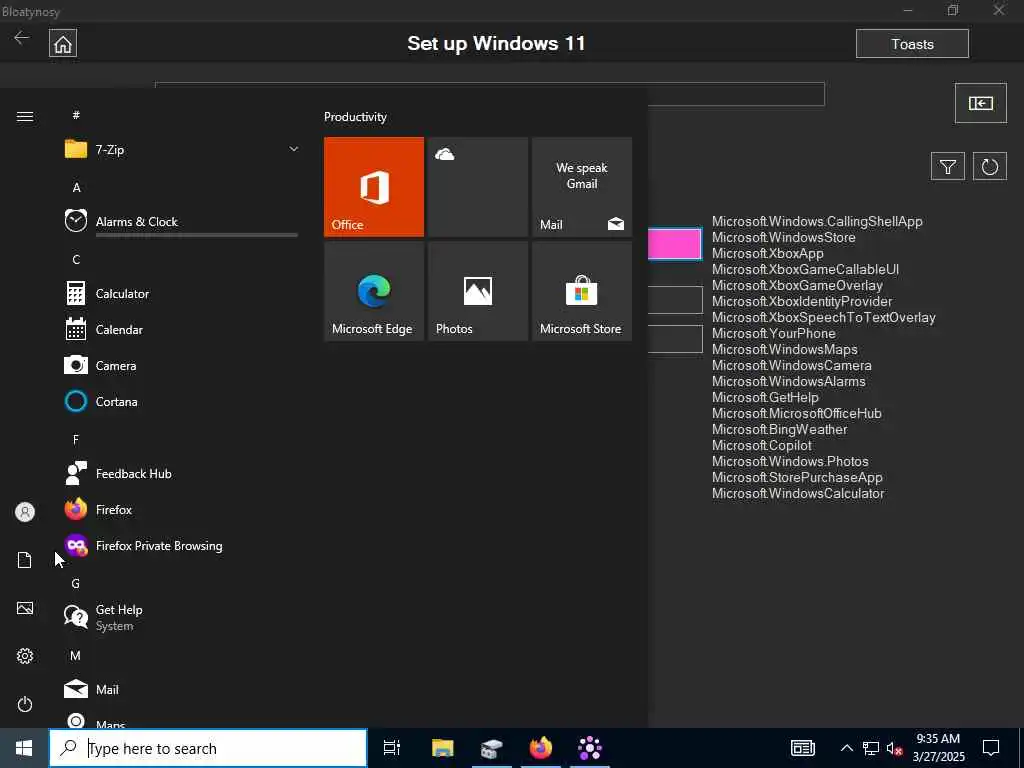The height and width of the screenshot is (768, 1024).
Task: Open File Explorer from the taskbar
Action: coord(443,748)
